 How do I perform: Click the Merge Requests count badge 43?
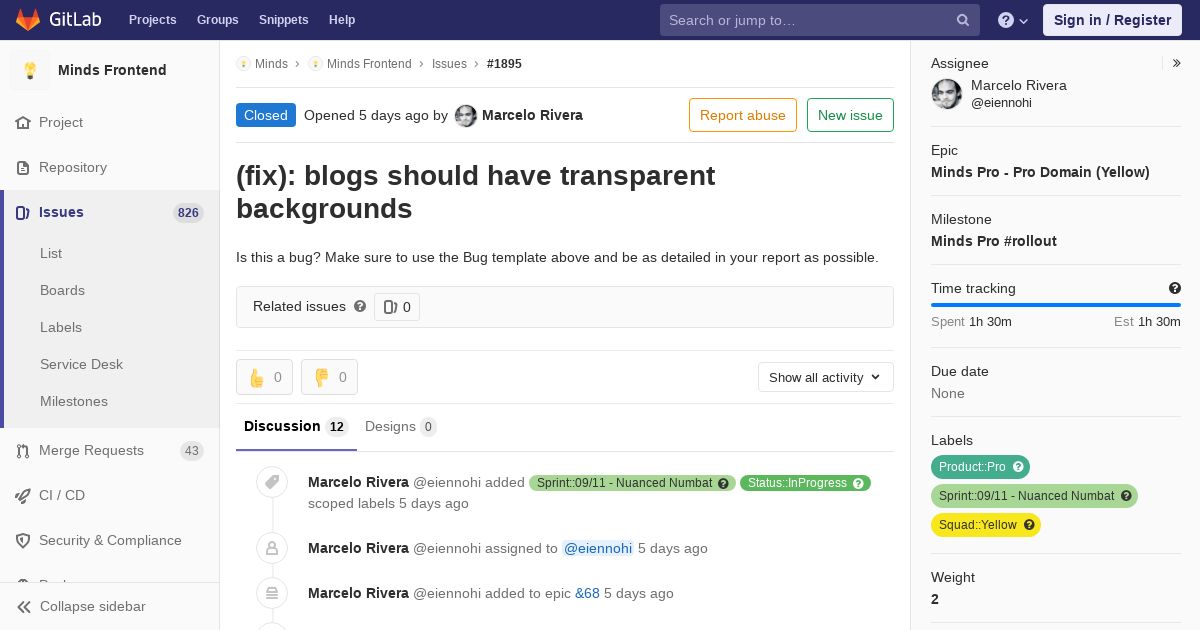191,451
